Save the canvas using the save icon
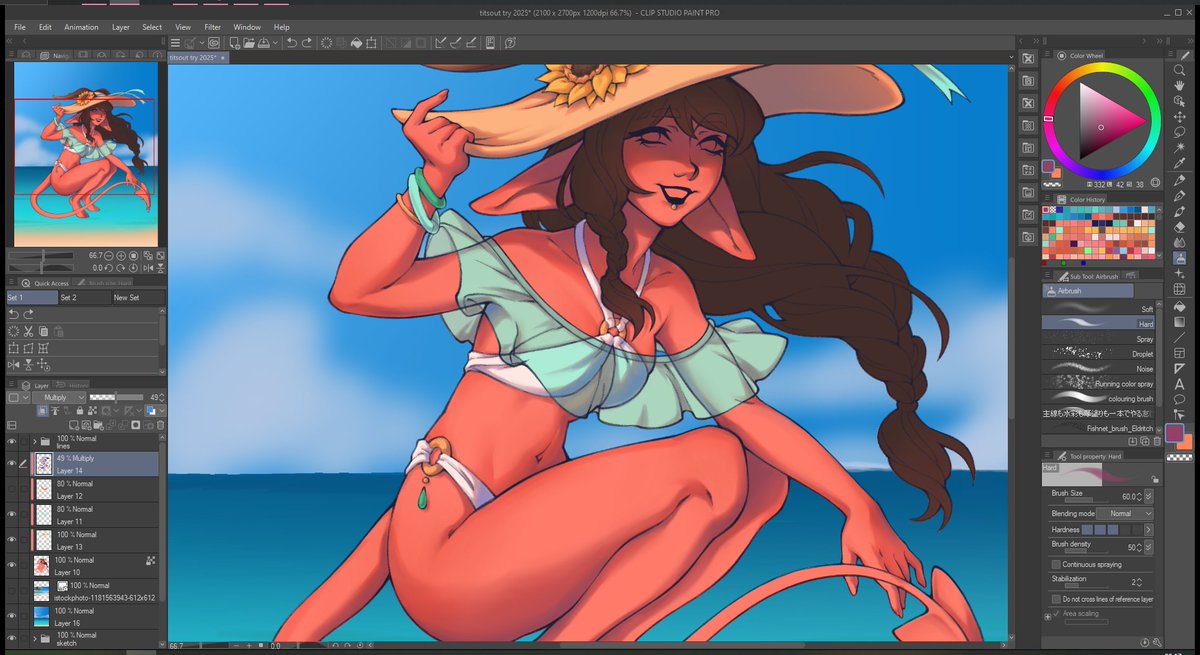This screenshot has height=655, width=1200. tap(265, 43)
